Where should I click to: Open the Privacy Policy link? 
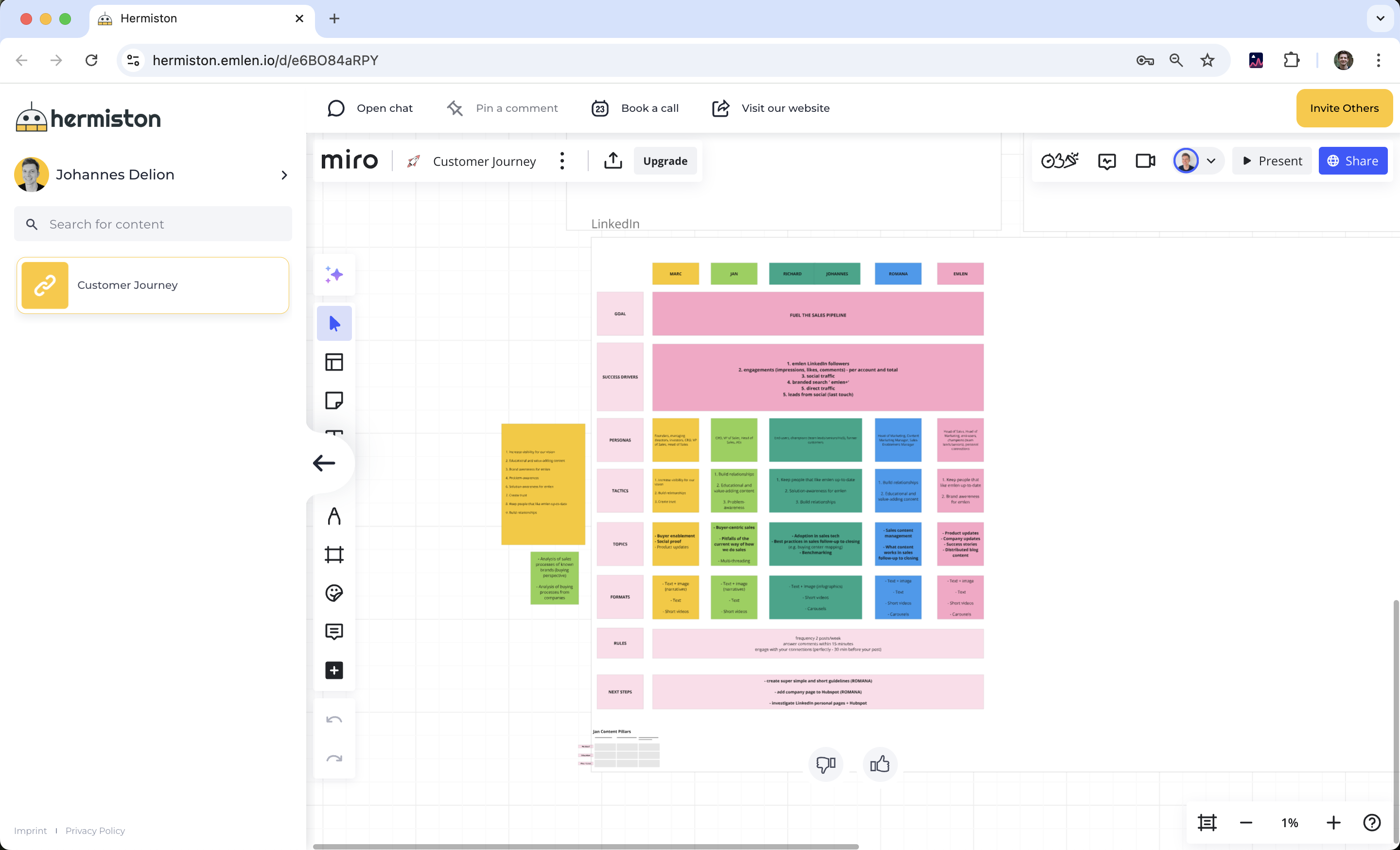point(95,831)
